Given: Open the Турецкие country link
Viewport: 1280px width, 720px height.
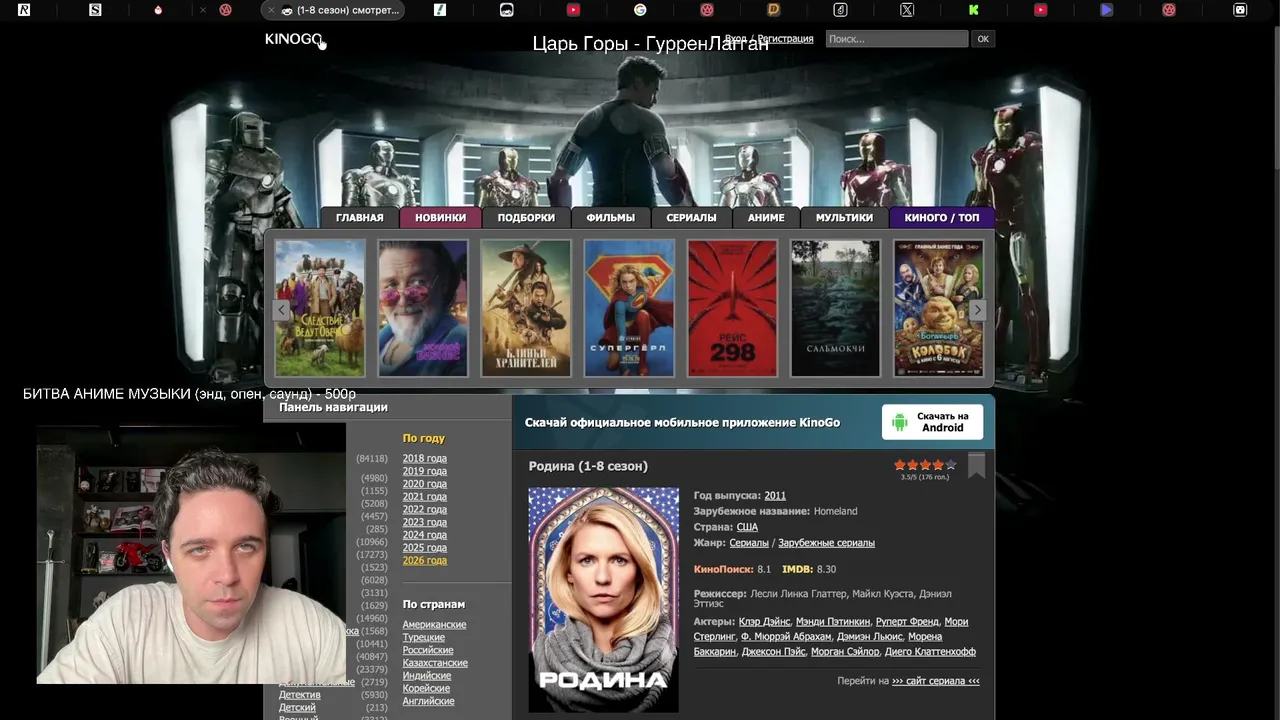Looking at the screenshot, I should (424, 637).
